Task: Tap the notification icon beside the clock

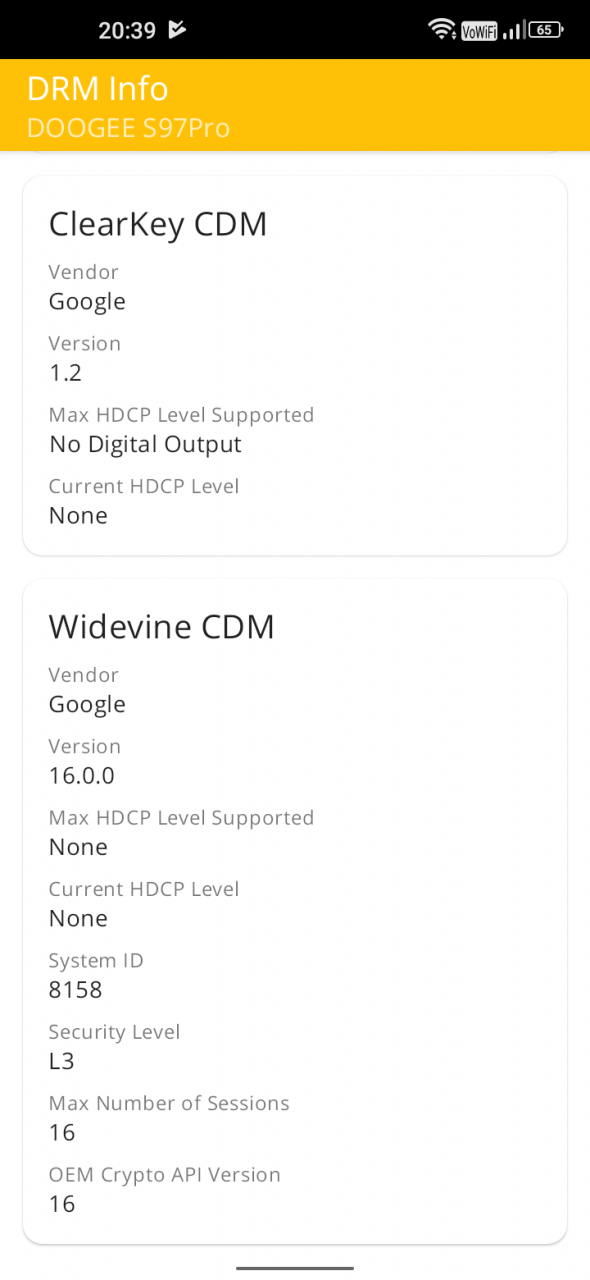Action: point(178,30)
